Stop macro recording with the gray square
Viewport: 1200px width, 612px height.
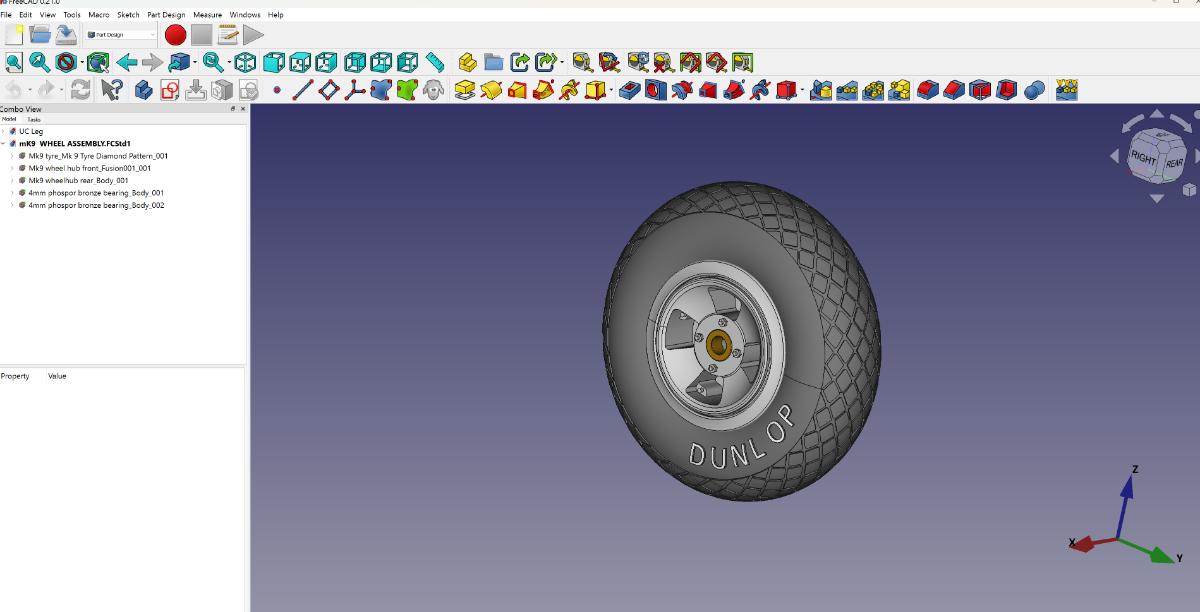(x=201, y=35)
